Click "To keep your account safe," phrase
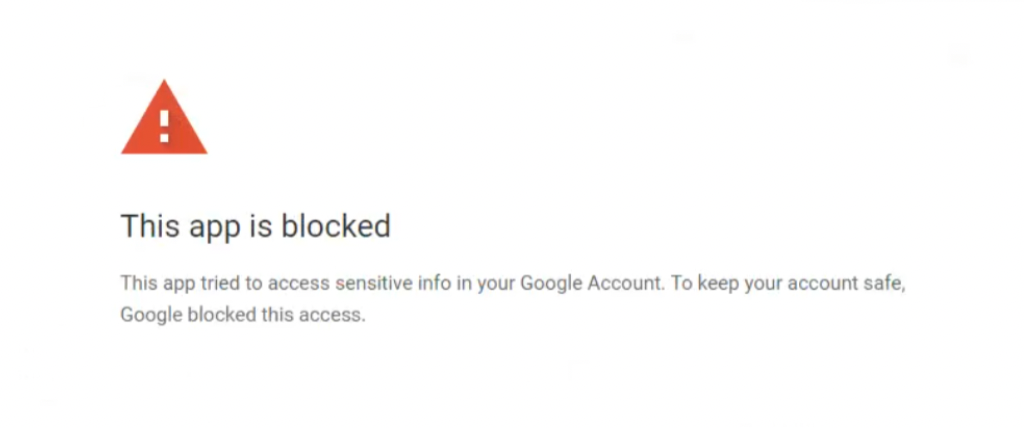 click(788, 284)
